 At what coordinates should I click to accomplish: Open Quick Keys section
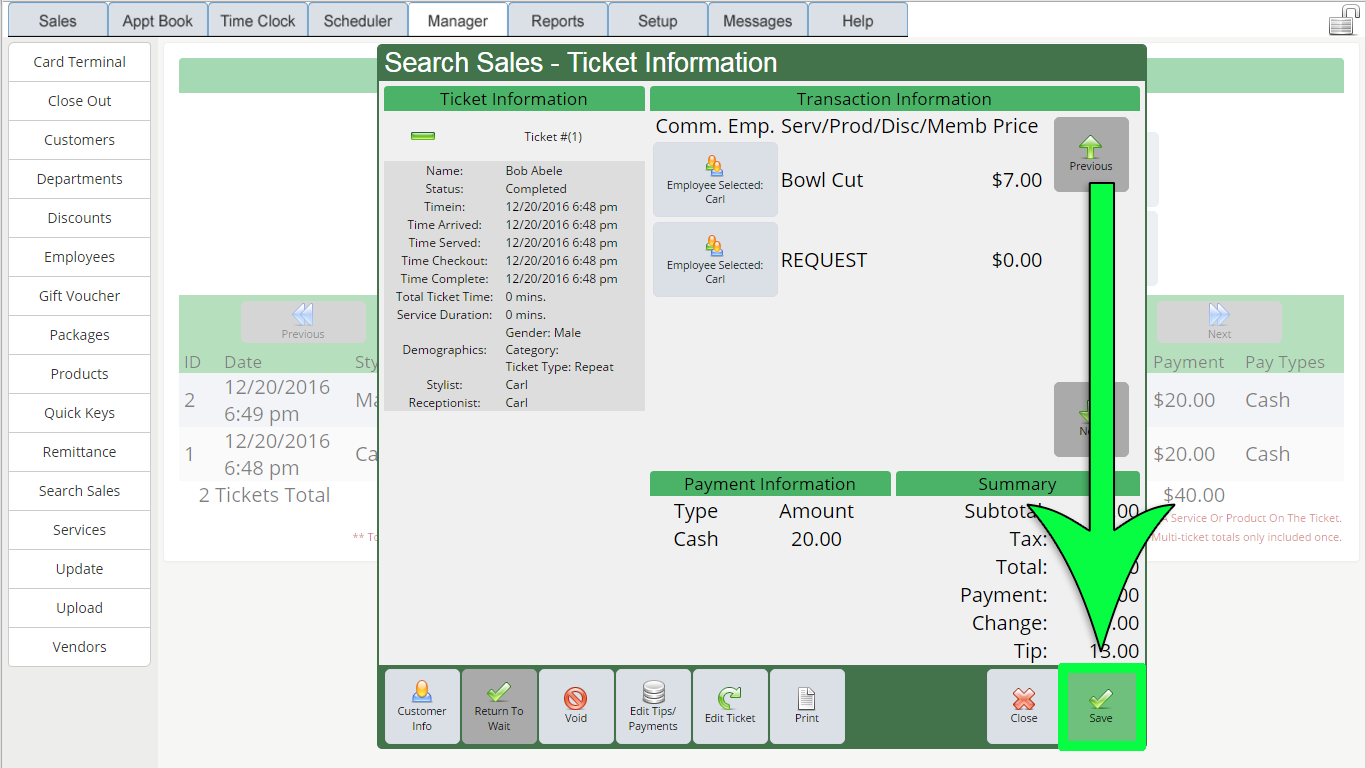pos(79,413)
